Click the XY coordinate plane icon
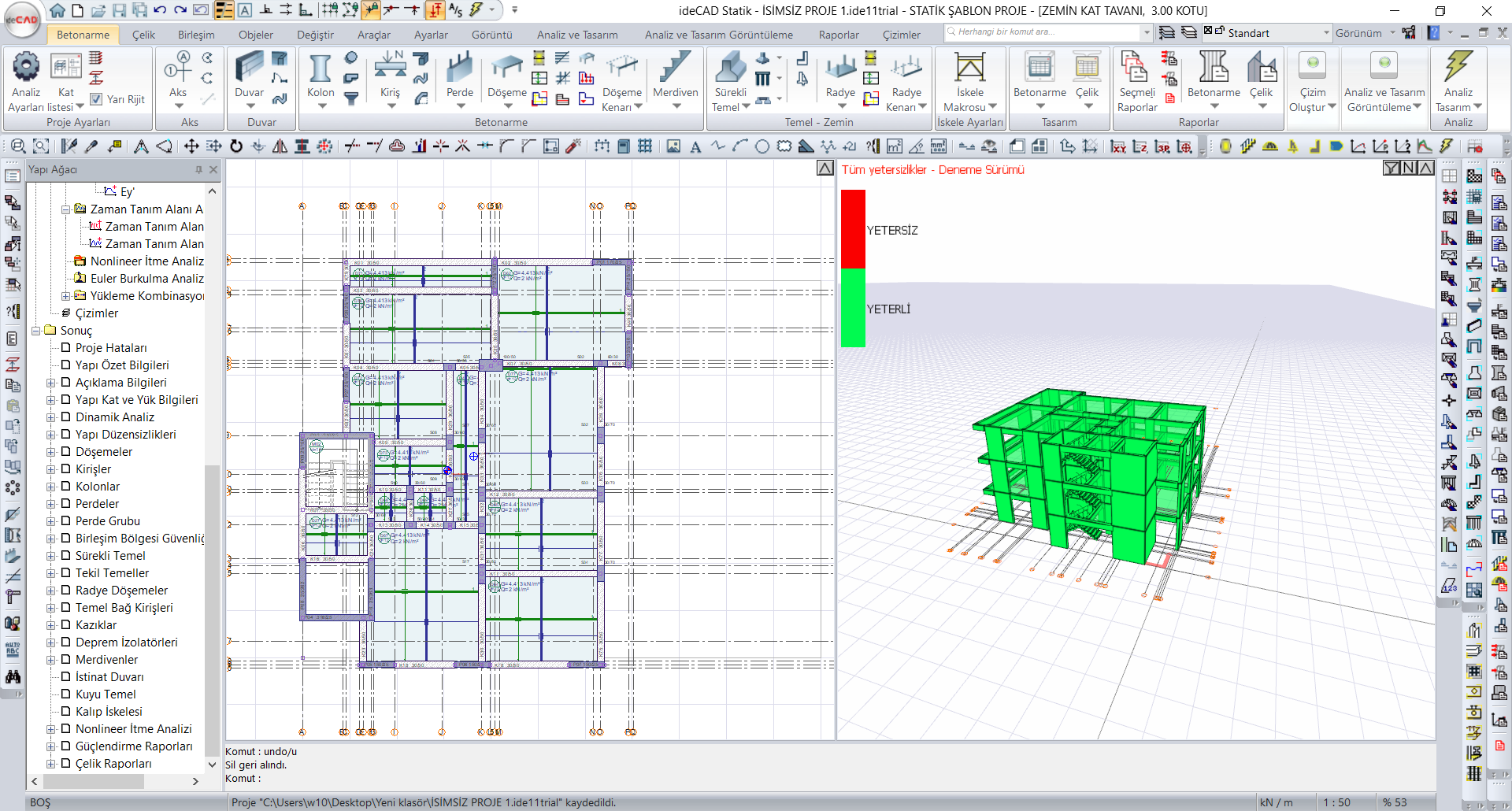The width and height of the screenshot is (1512, 811). pos(1118,146)
